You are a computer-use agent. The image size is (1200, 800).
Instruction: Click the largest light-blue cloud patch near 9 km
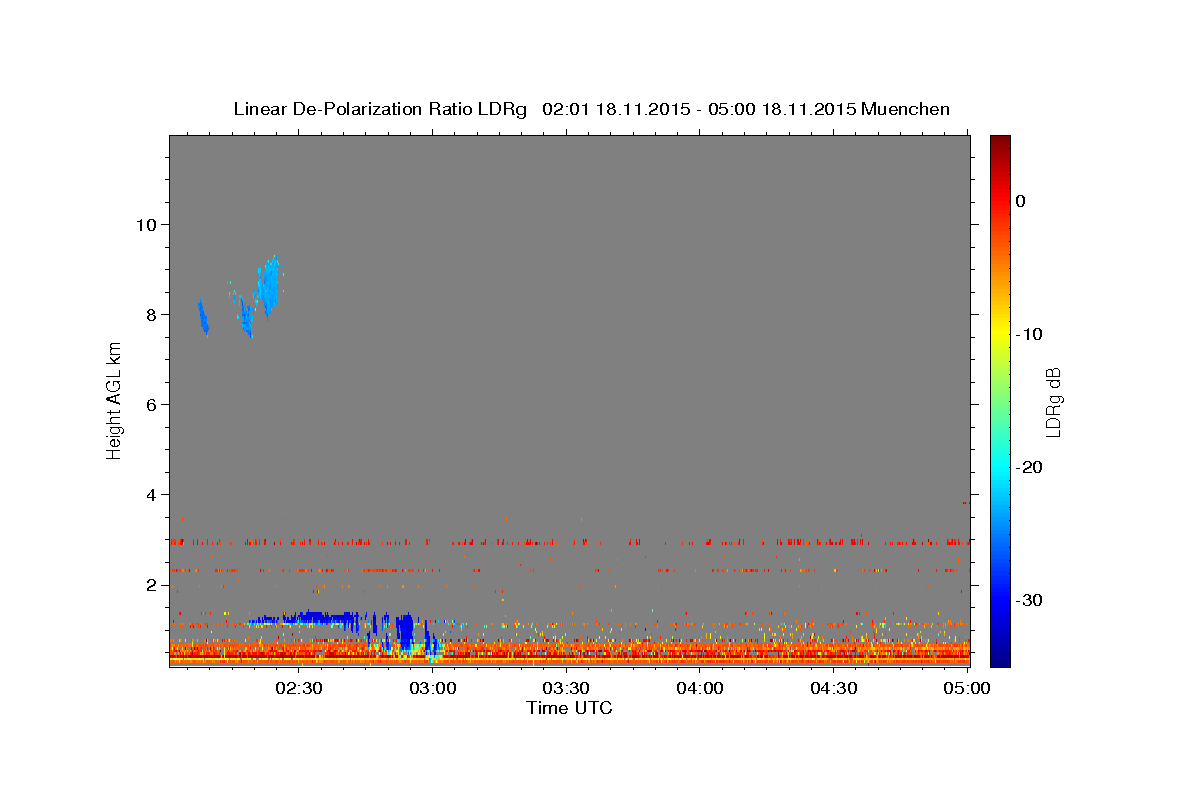[268, 285]
